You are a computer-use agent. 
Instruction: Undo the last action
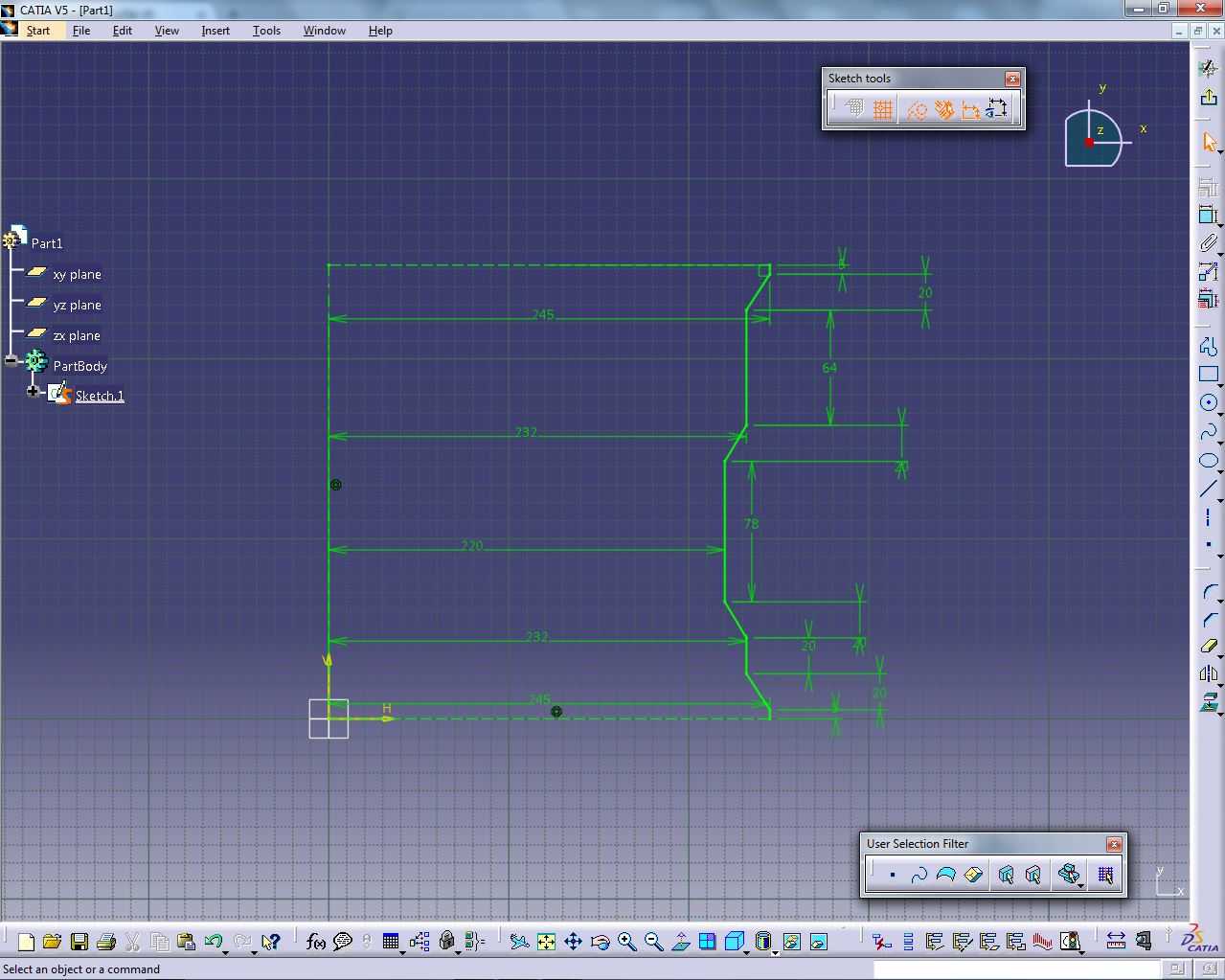point(213,942)
